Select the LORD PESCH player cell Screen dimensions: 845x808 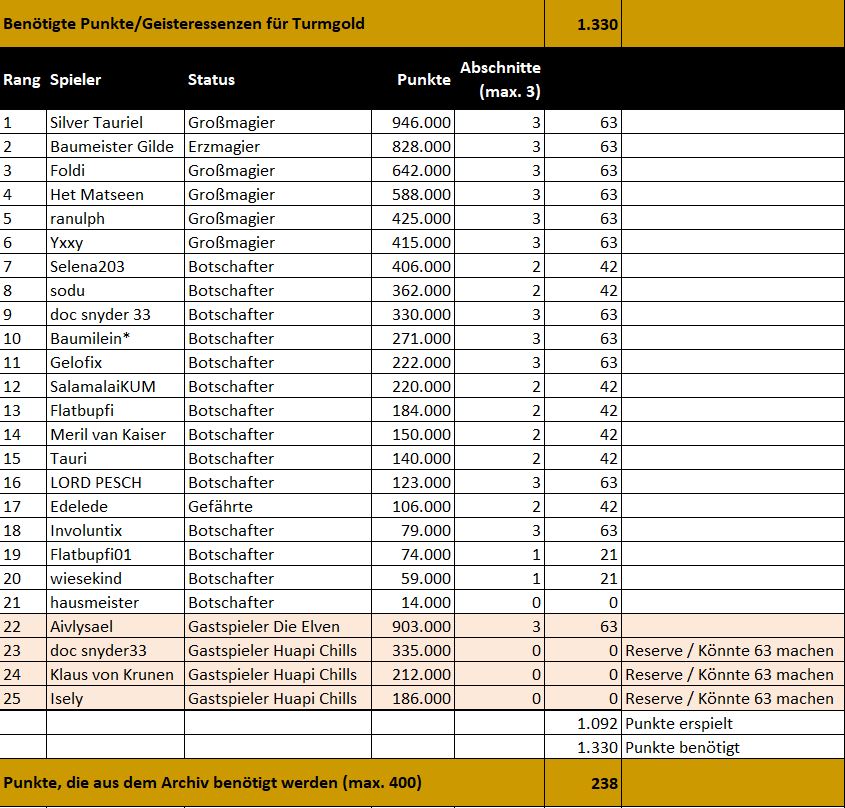96,482
